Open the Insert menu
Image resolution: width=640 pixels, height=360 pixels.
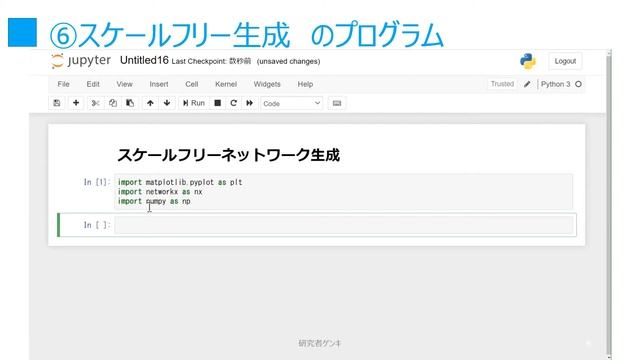click(158, 84)
